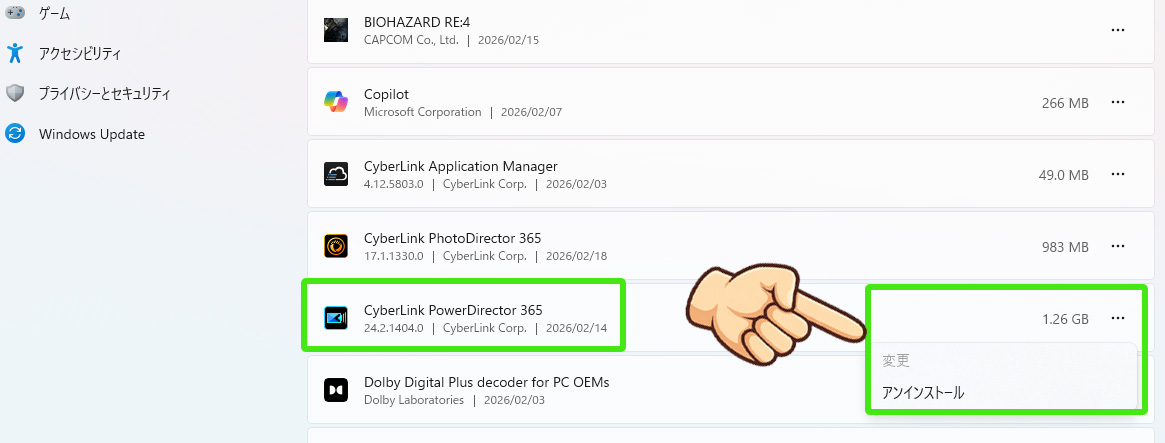Open more options for CyberLink PowerDirector 365
The height and width of the screenshot is (443, 1165).
click(1118, 318)
